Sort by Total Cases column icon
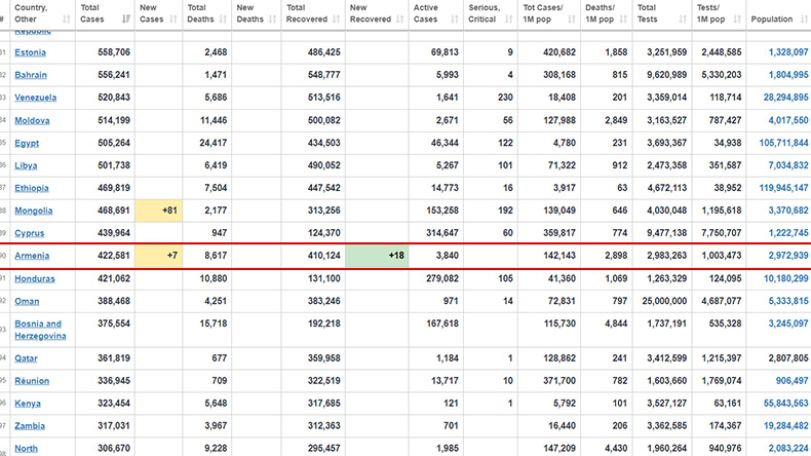The width and height of the screenshot is (811, 456). click(126, 20)
